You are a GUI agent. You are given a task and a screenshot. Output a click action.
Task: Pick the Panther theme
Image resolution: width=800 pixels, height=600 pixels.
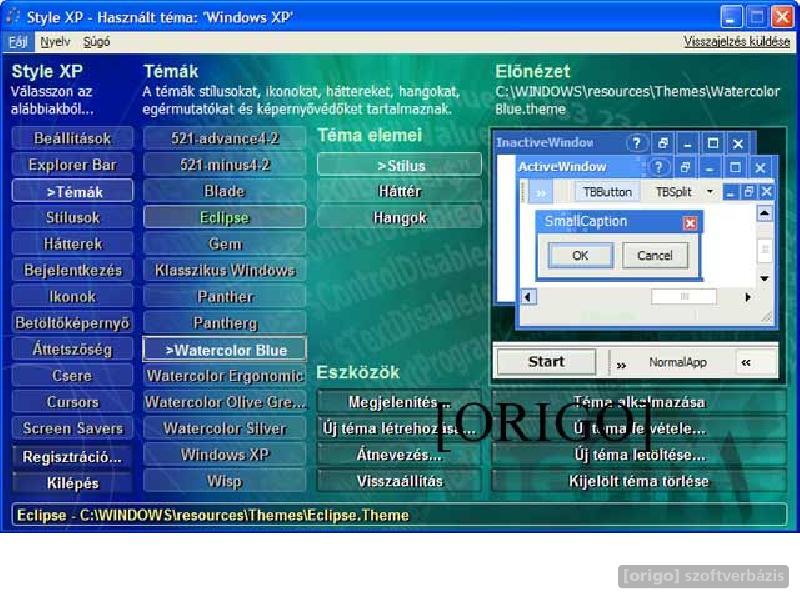(x=225, y=297)
